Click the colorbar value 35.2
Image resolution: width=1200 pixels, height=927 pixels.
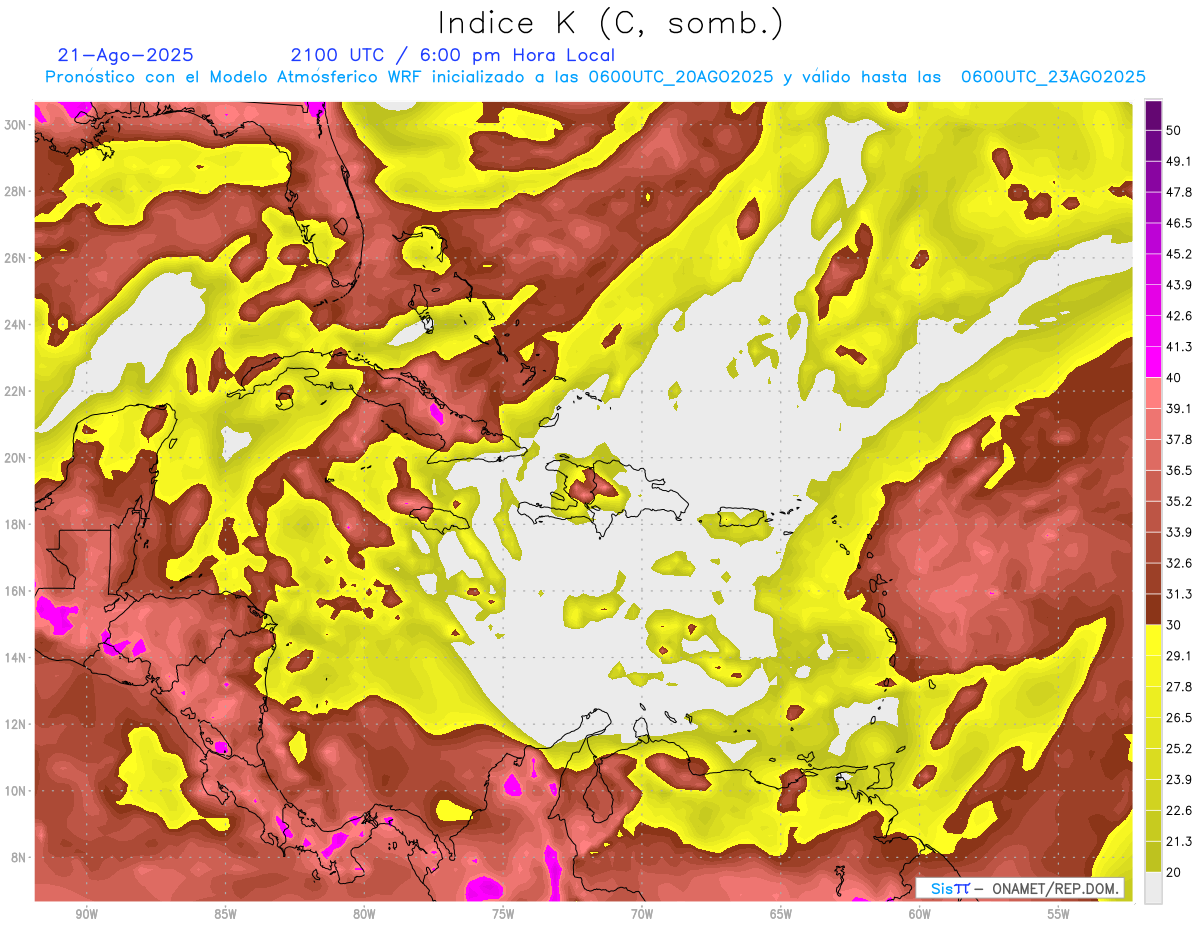[x=1178, y=501]
